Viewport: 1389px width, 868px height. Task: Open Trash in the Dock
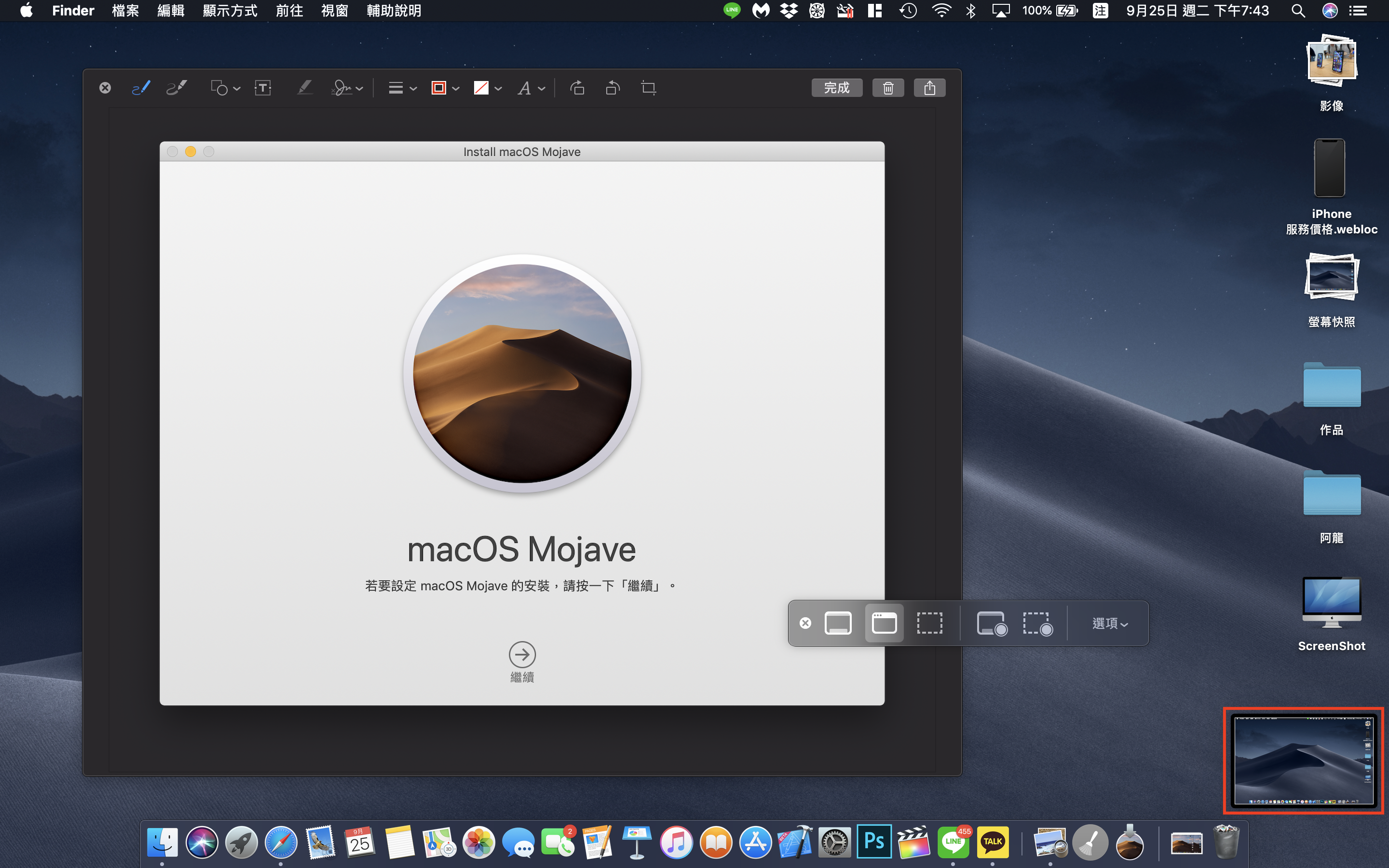pos(1226,843)
